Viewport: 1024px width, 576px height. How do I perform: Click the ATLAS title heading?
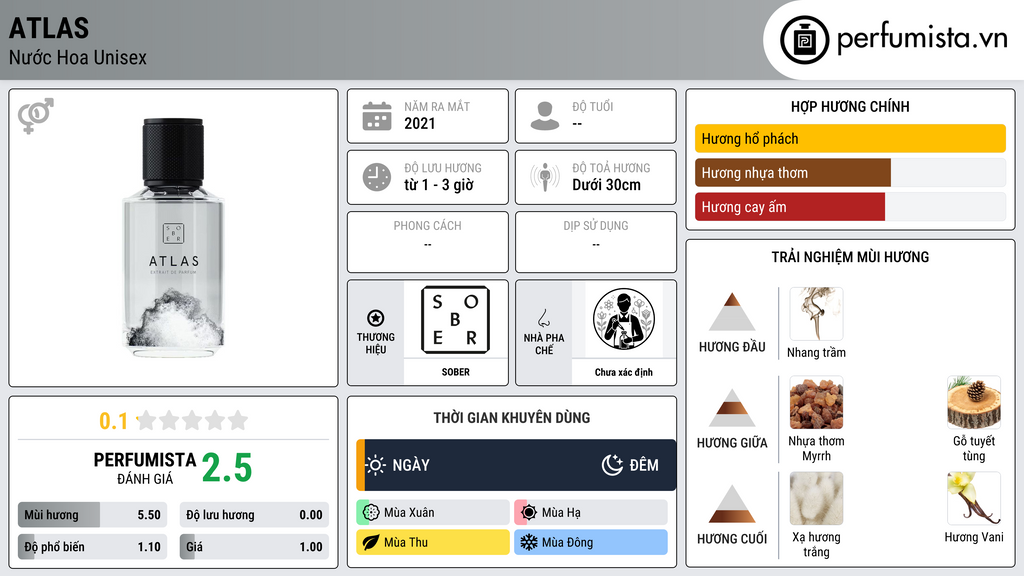tap(49, 28)
